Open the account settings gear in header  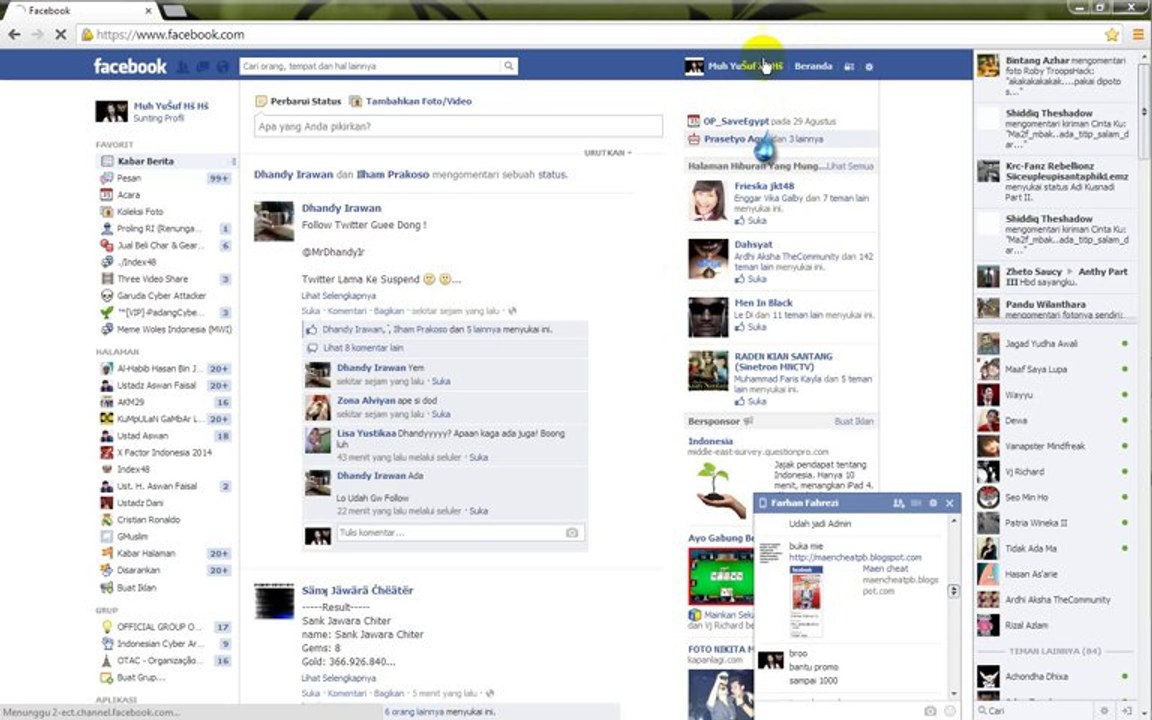pos(869,67)
